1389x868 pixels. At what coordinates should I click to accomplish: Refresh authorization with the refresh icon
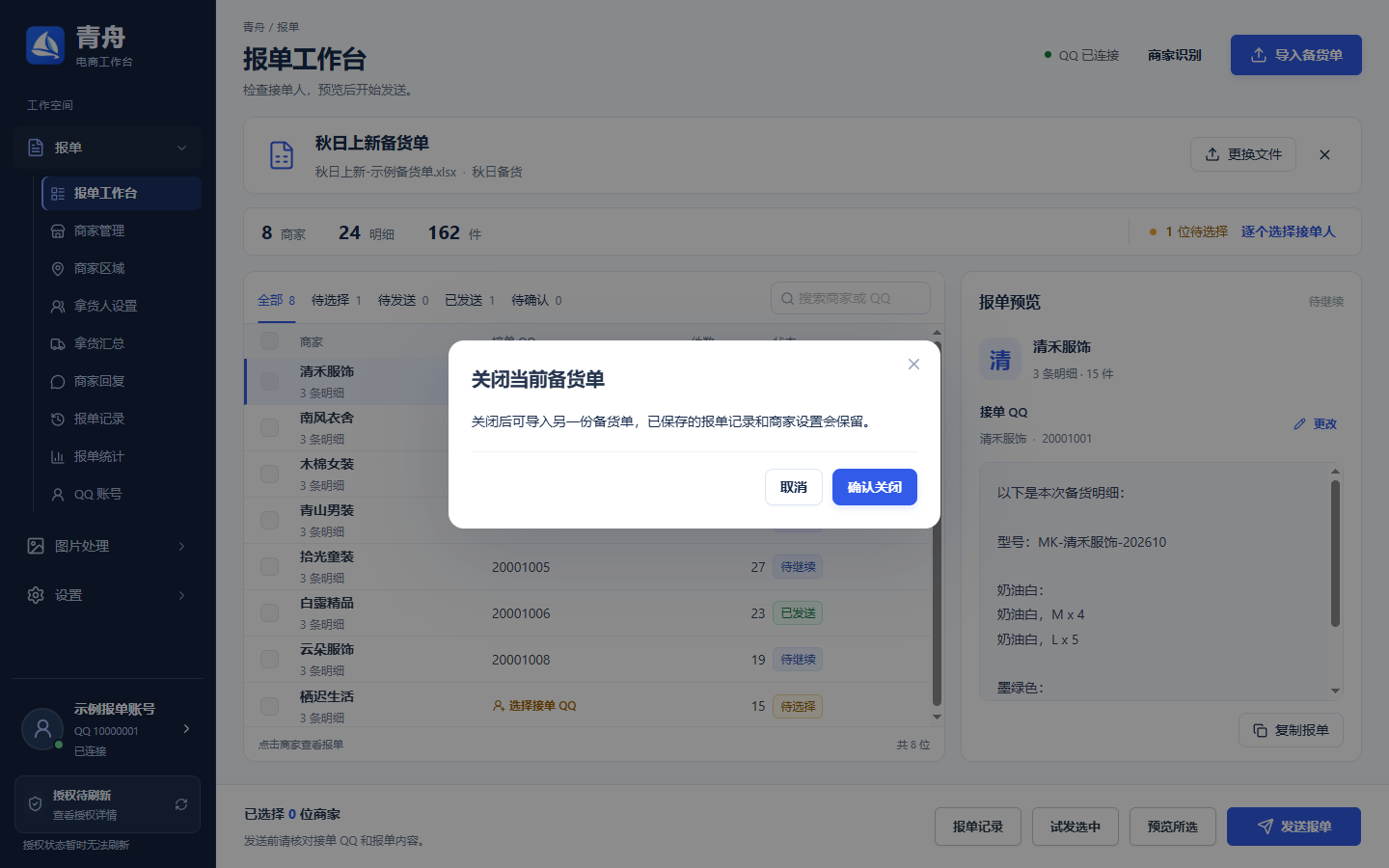click(x=181, y=804)
